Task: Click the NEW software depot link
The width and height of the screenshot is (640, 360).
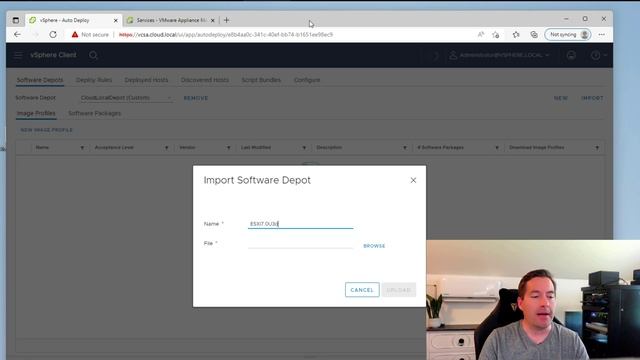Action: pyautogui.click(x=561, y=98)
